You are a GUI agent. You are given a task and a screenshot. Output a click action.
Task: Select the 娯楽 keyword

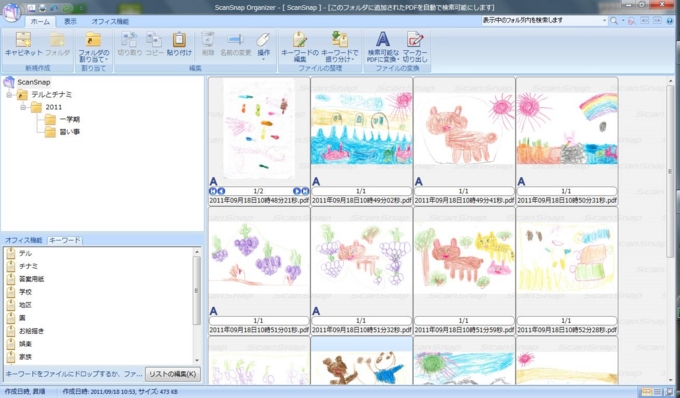[x=25, y=344]
